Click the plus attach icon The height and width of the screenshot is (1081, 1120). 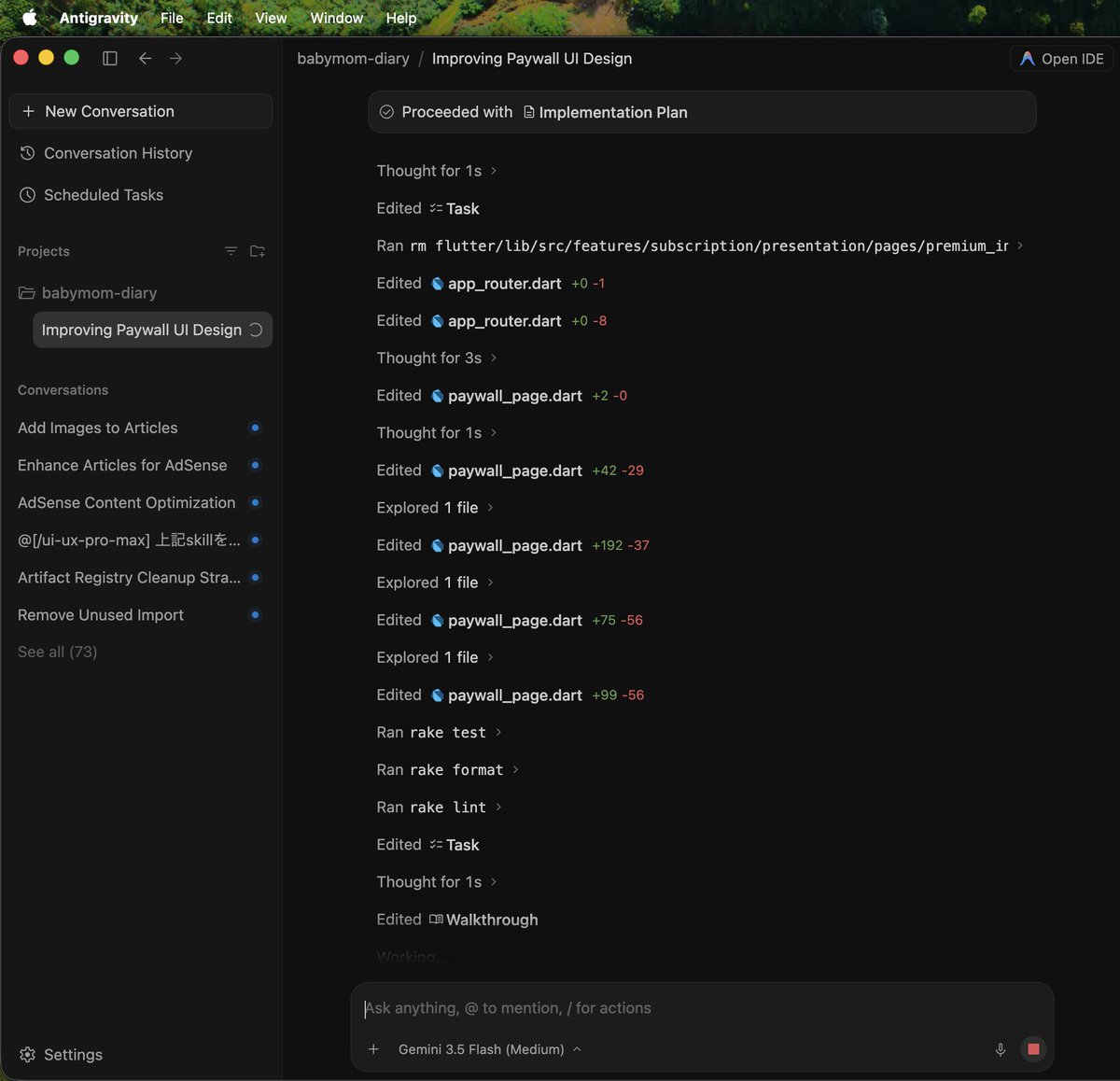[x=373, y=1049]
